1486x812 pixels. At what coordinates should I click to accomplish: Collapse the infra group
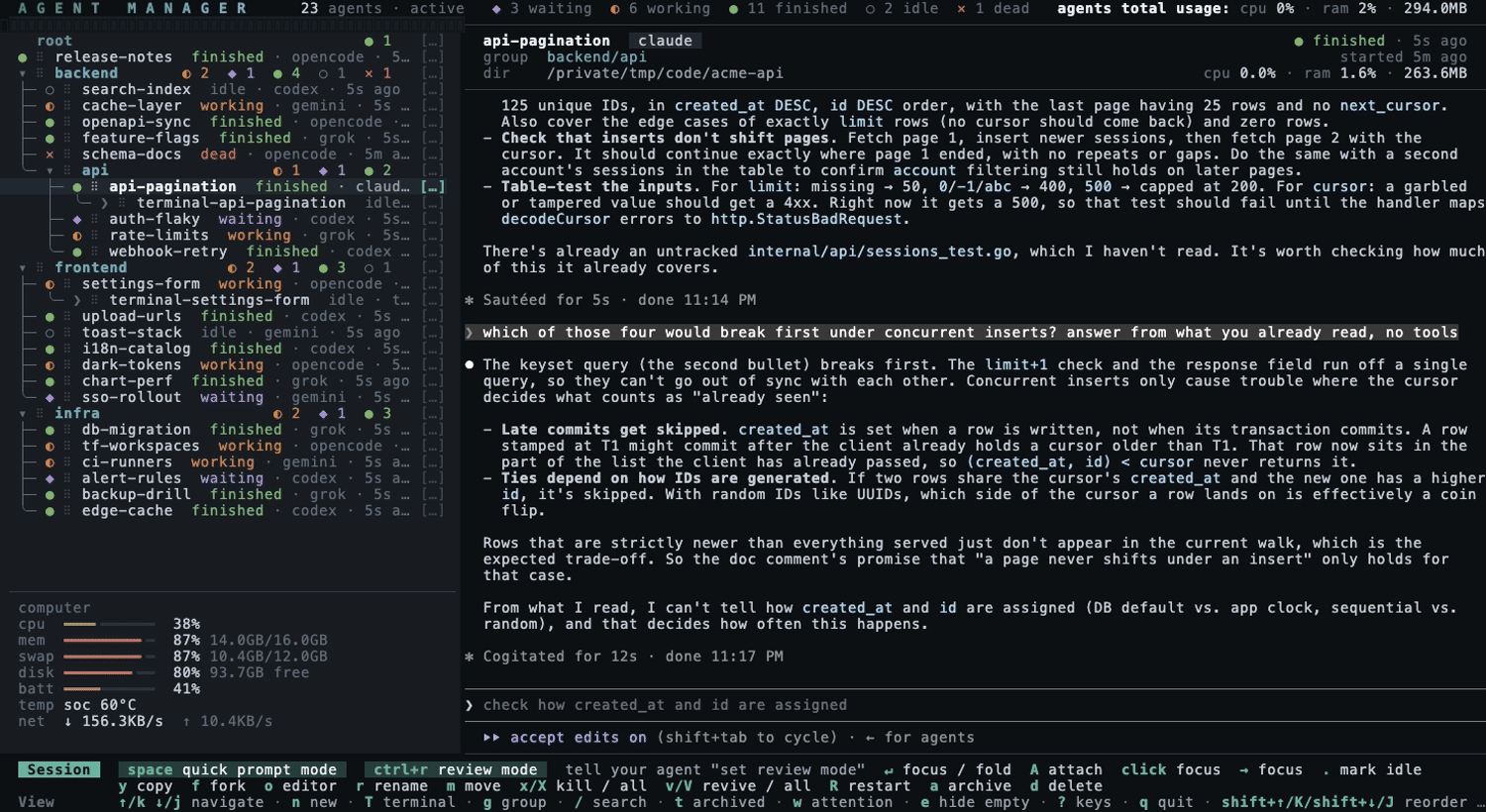click(x=23, y=414)
